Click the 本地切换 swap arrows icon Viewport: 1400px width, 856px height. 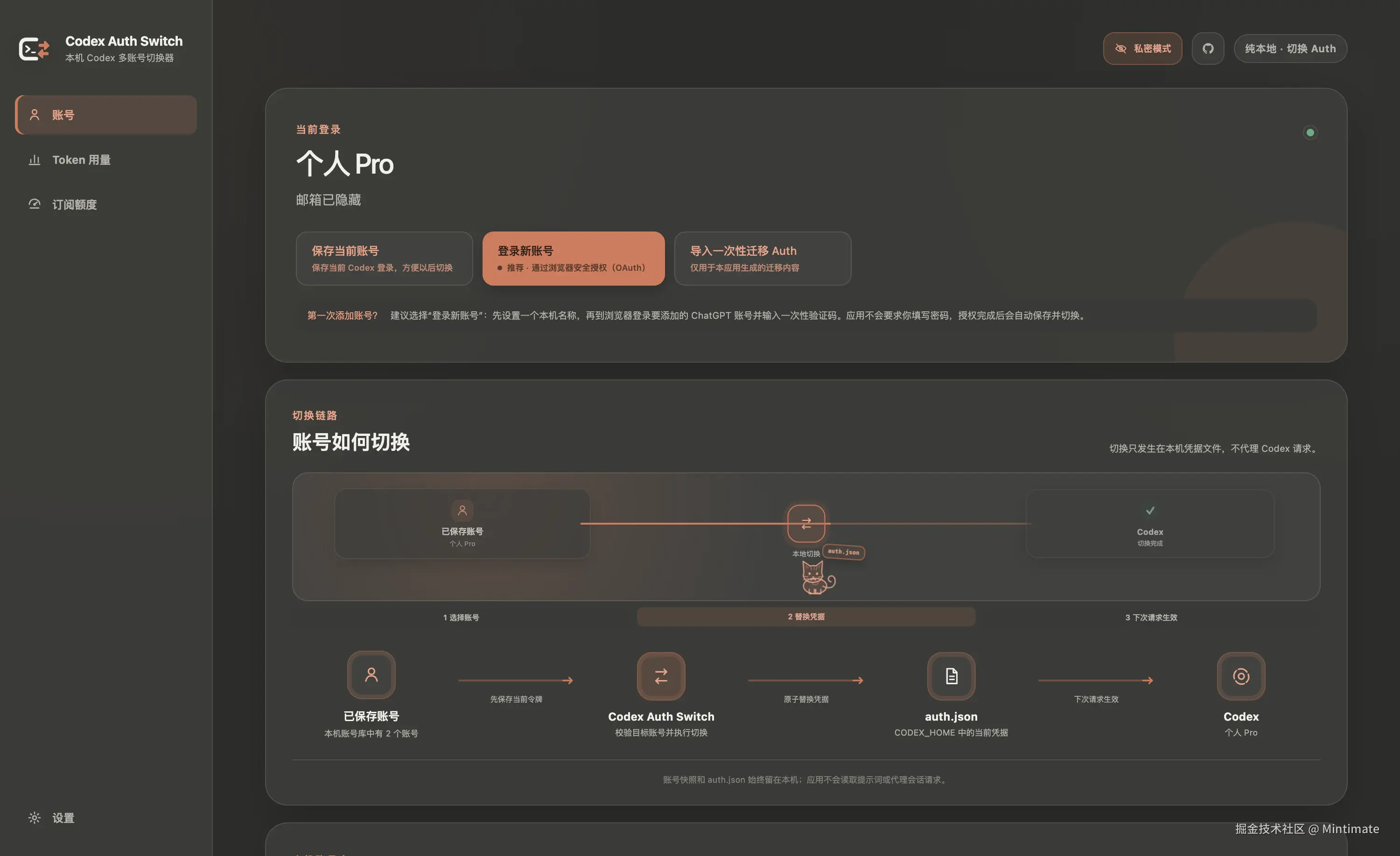click(806, 524)
